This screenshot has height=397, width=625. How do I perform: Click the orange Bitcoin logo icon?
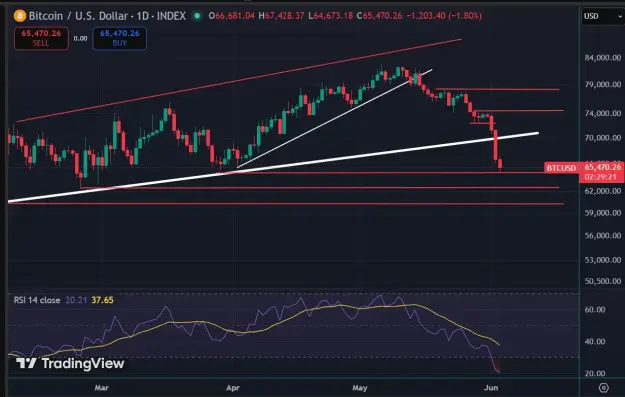point(20,16)
